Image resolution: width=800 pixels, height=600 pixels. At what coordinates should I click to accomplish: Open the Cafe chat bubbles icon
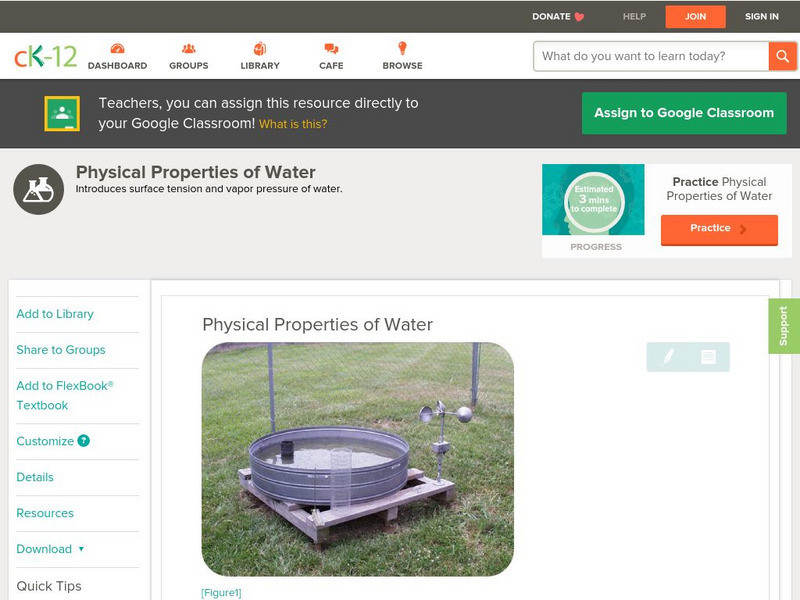[x=331, y=48]
